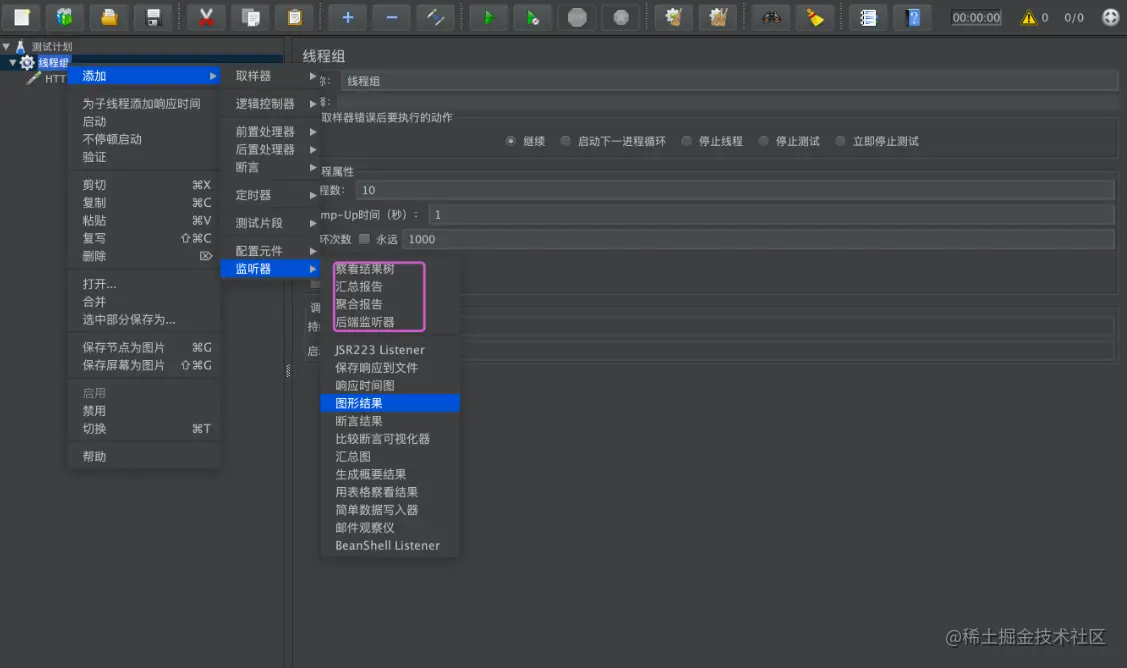
Task: Select the 立即停止测试 radio button
Action: 840,141
